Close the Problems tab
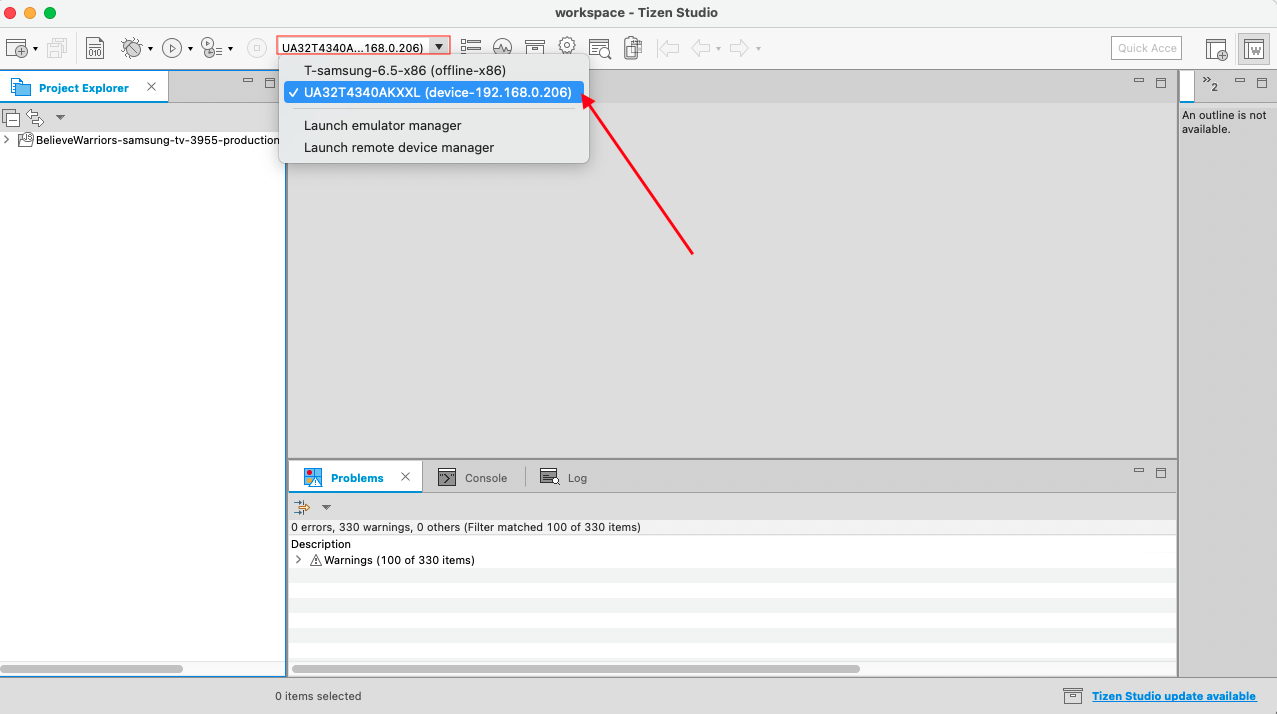This screenshot has width=1277, height=714. pyautogui.click(x=405, y=477)
